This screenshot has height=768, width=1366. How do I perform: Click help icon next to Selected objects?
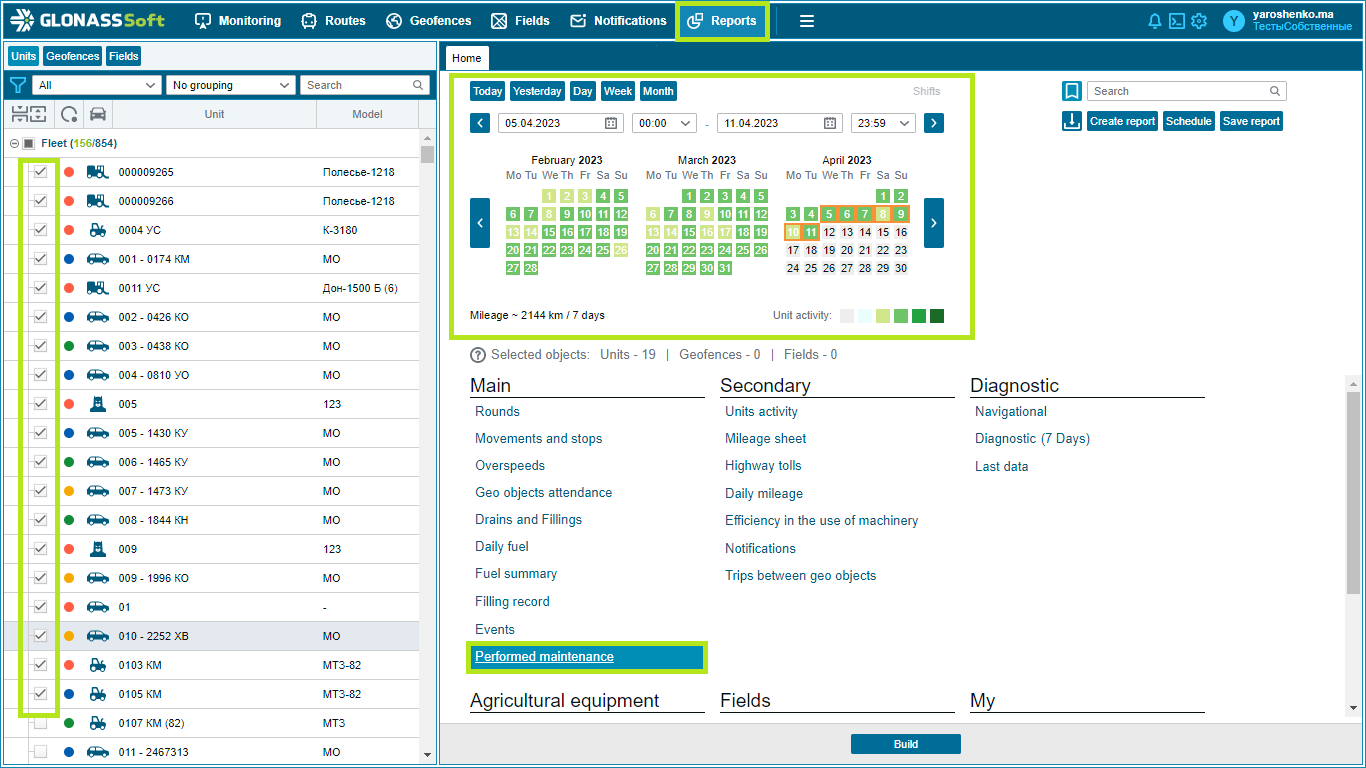pos(478,355)
